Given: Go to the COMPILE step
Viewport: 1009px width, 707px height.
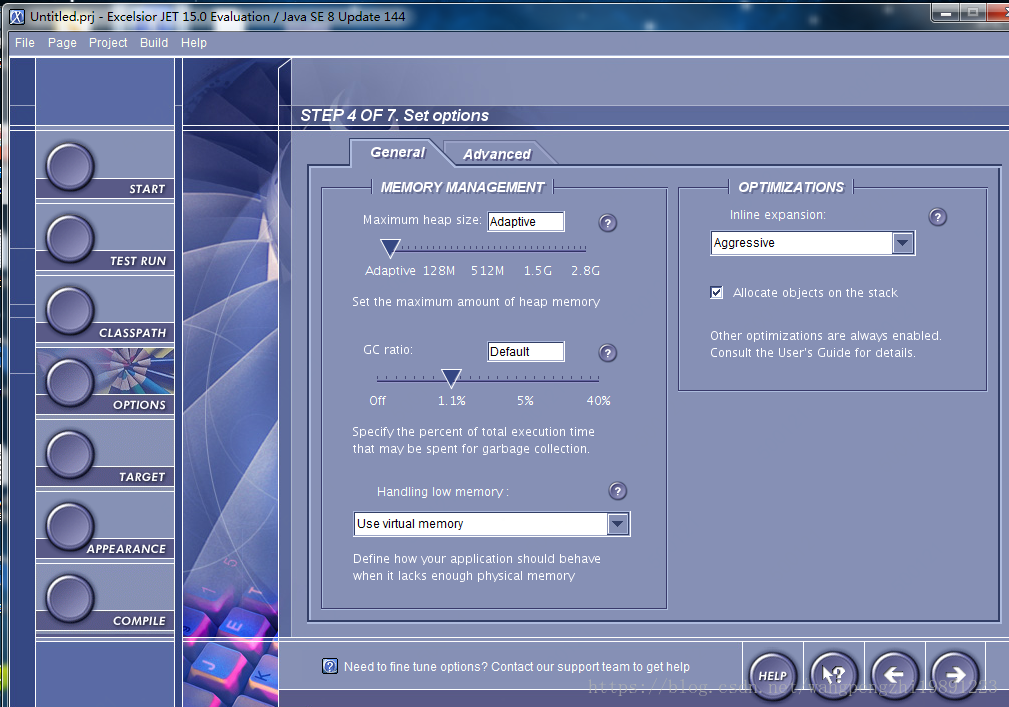Looking at the screenshot, I should [x=69, y=598].
